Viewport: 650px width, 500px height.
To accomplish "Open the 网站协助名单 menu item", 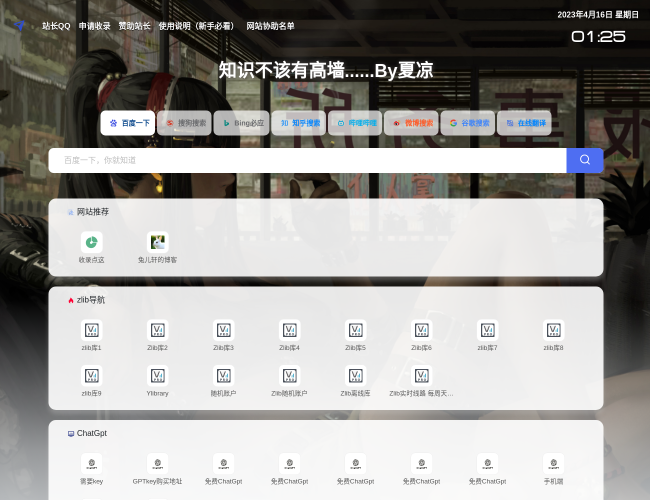I will pos(270,26).
